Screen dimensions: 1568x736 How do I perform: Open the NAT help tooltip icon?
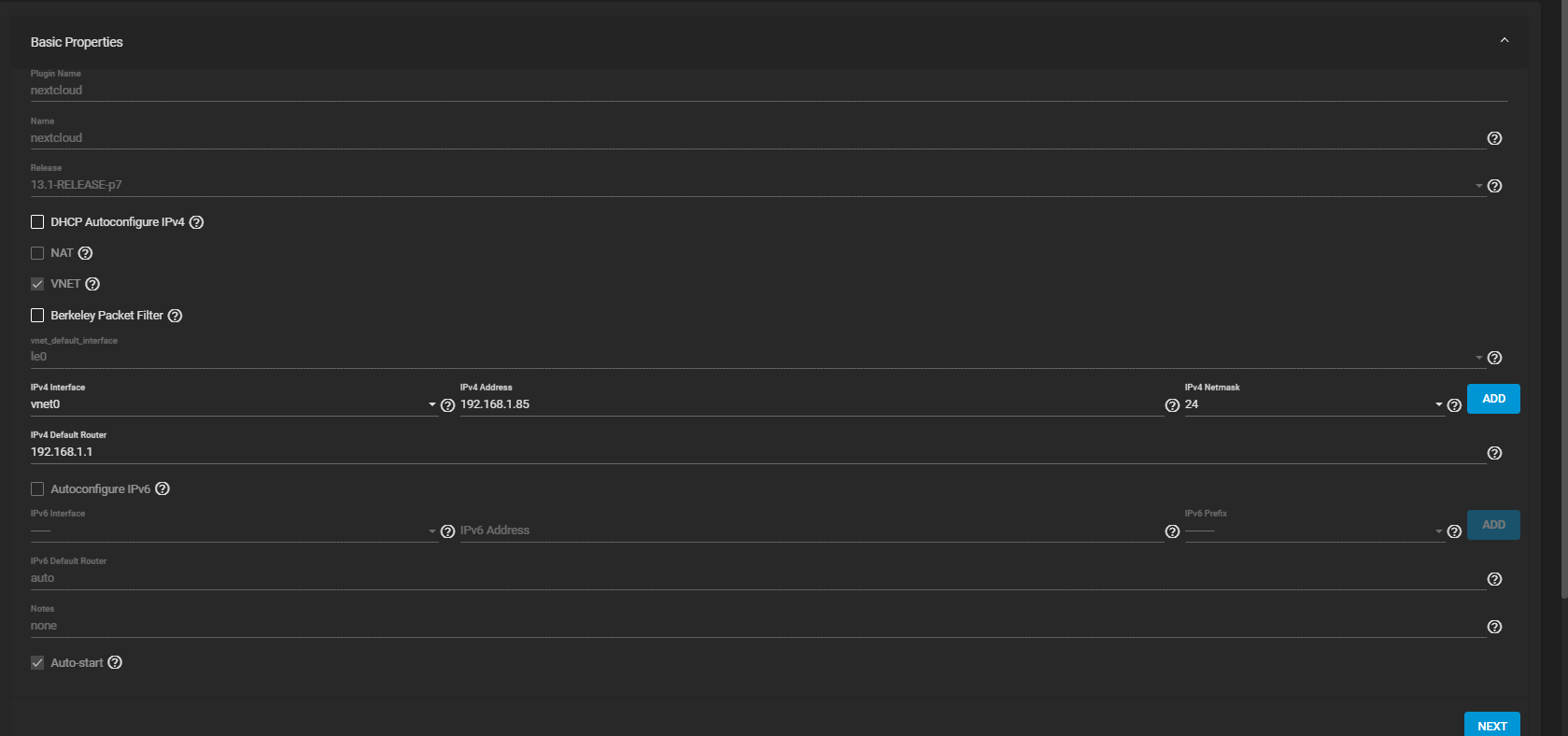pos(85,253)
